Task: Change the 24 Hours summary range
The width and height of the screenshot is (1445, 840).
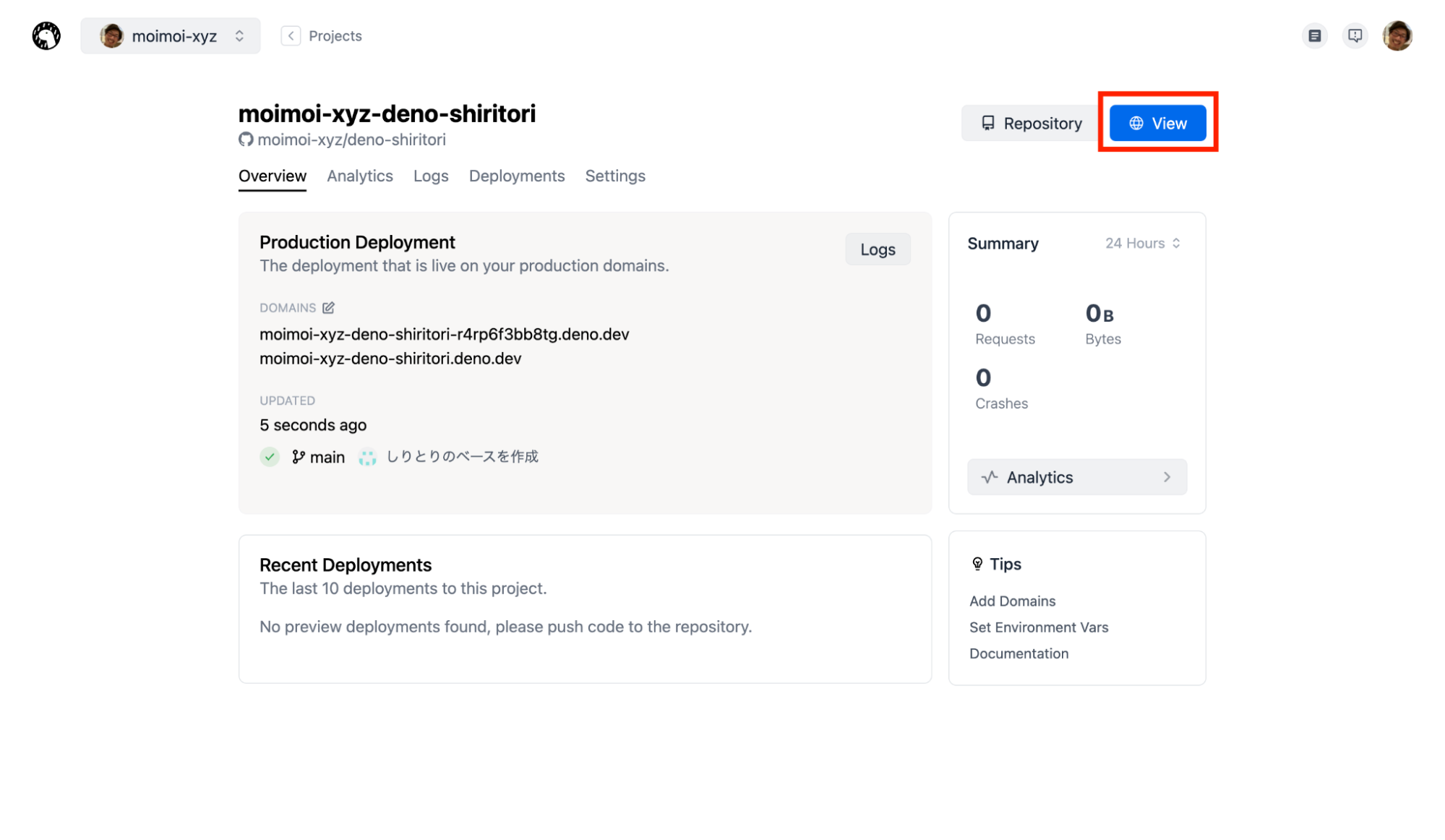Action: [x=1142, y=244]
